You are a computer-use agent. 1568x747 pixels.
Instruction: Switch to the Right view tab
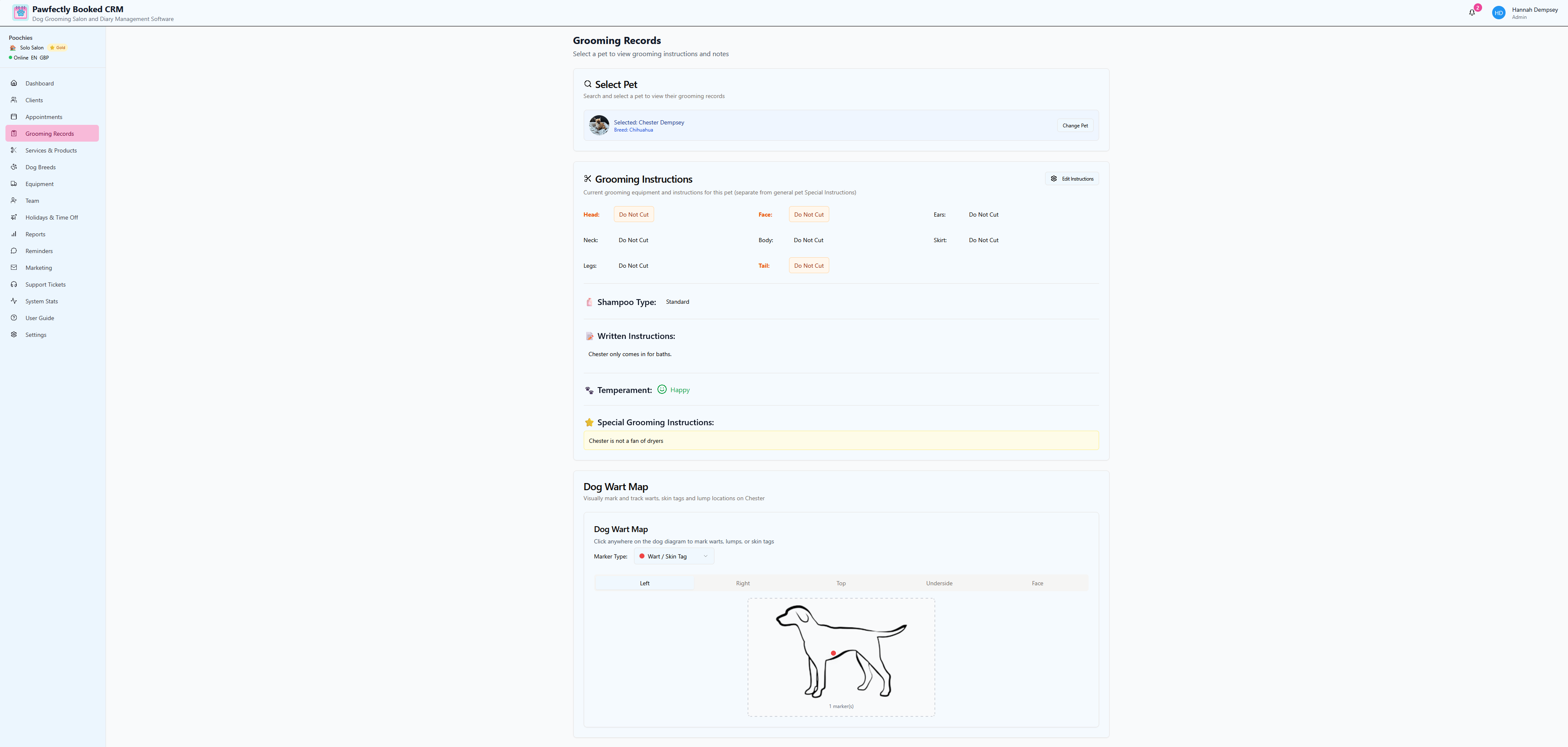[x=743, y=583]
